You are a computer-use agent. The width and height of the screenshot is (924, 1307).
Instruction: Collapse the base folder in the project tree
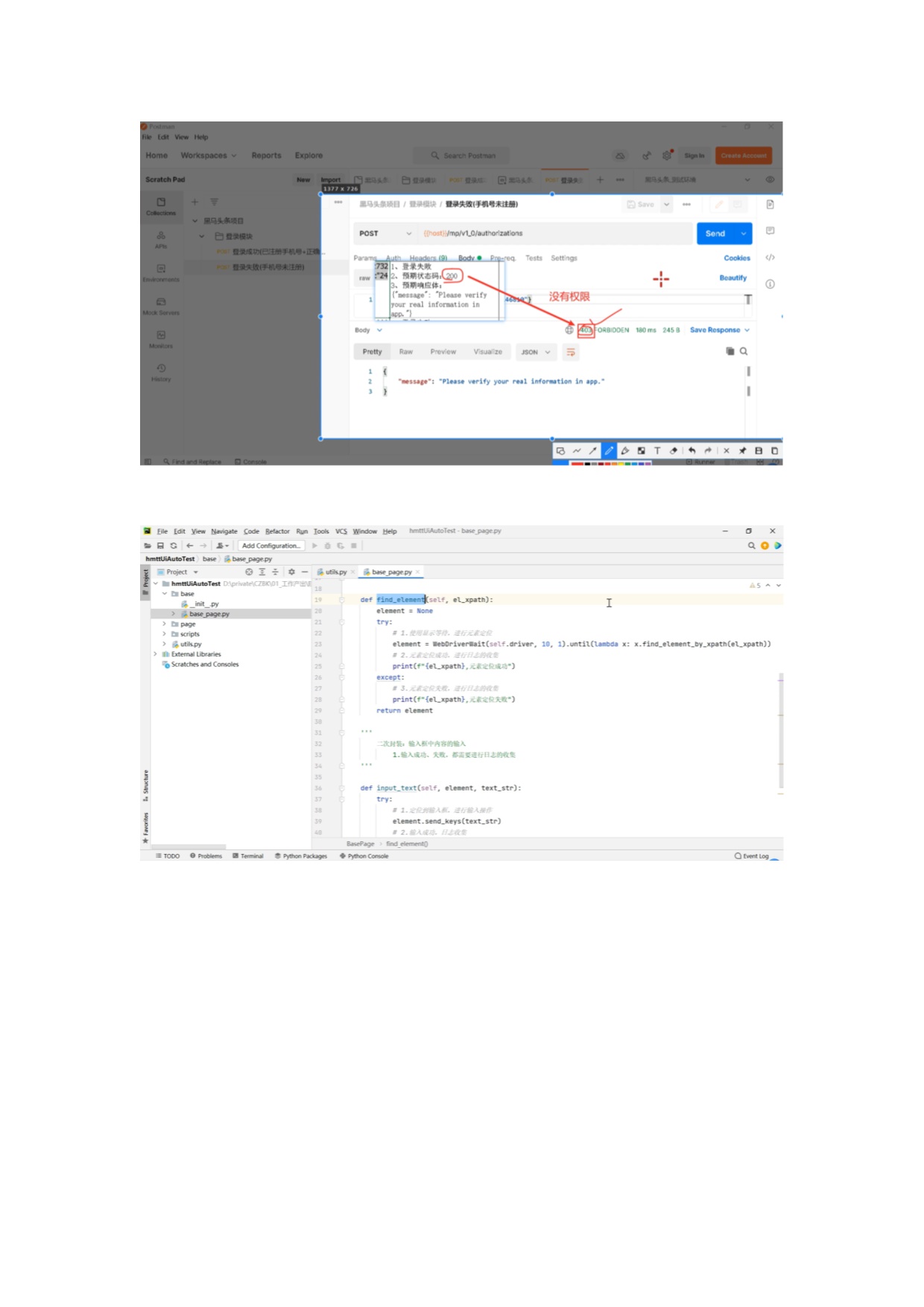click(165, 594)
